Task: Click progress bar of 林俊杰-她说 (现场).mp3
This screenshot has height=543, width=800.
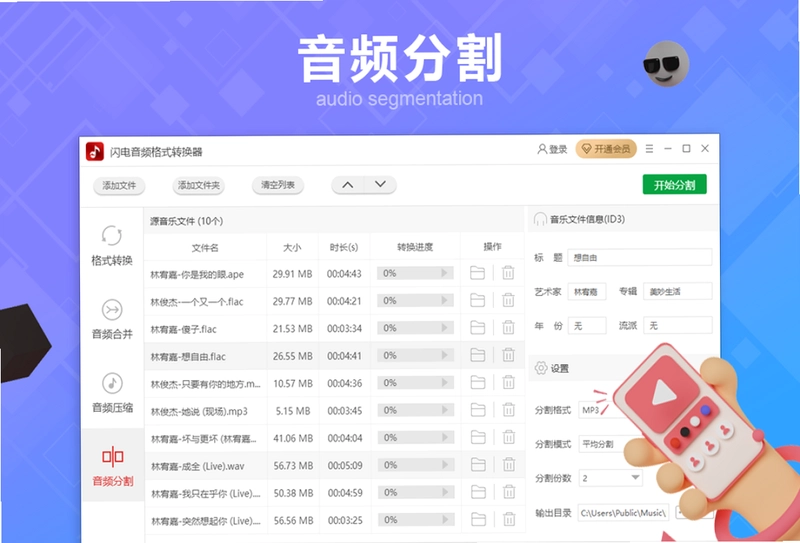Action: (415, 410)
